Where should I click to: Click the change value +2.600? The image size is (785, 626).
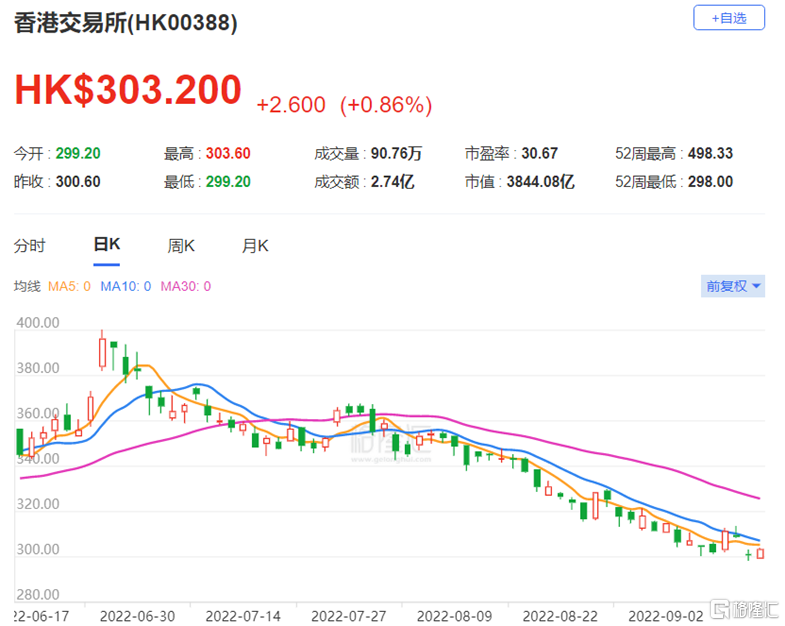click(x=291, y=105)
